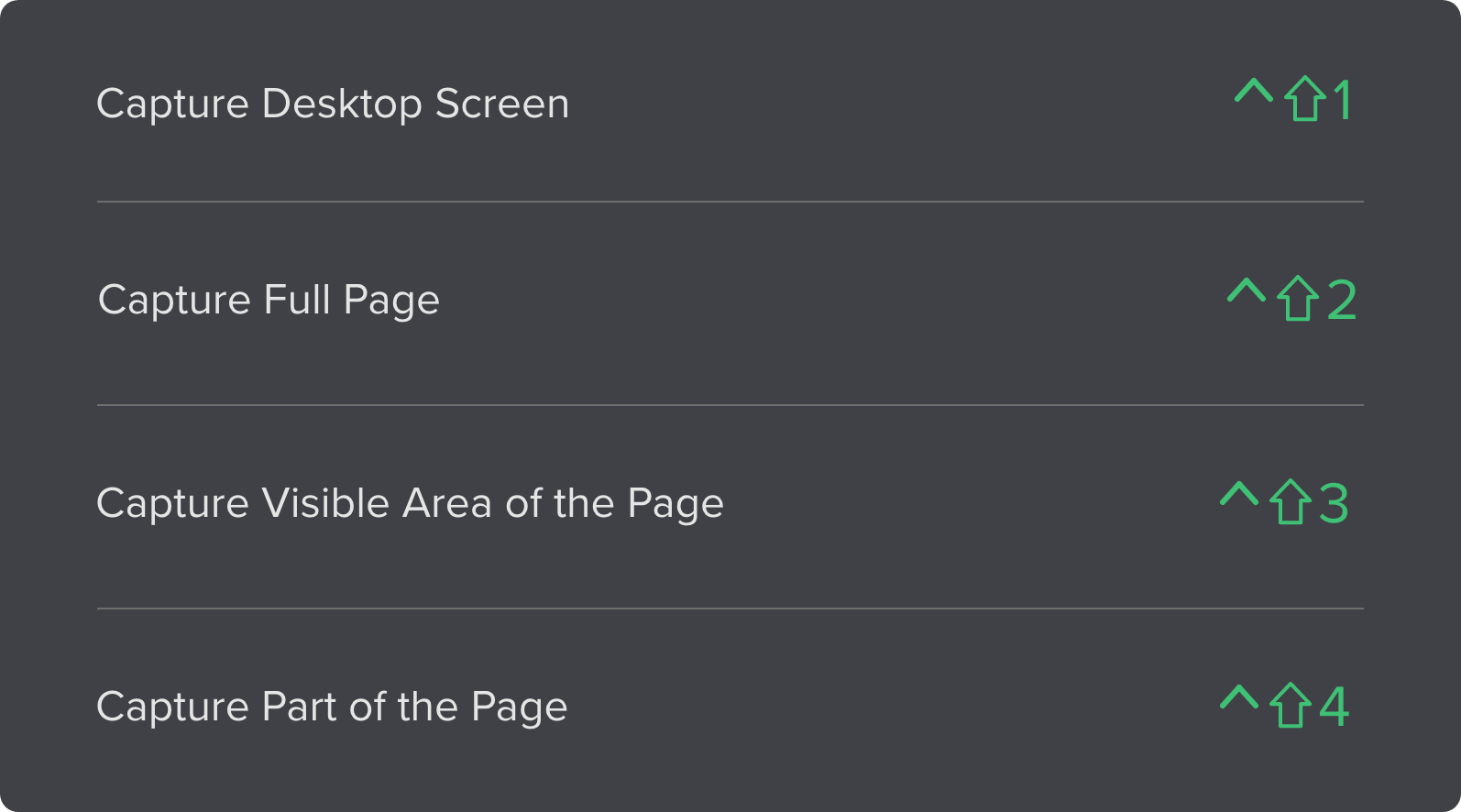Click the green number 3 shortcut key
1461x812 pixels.
(1334, 504)
